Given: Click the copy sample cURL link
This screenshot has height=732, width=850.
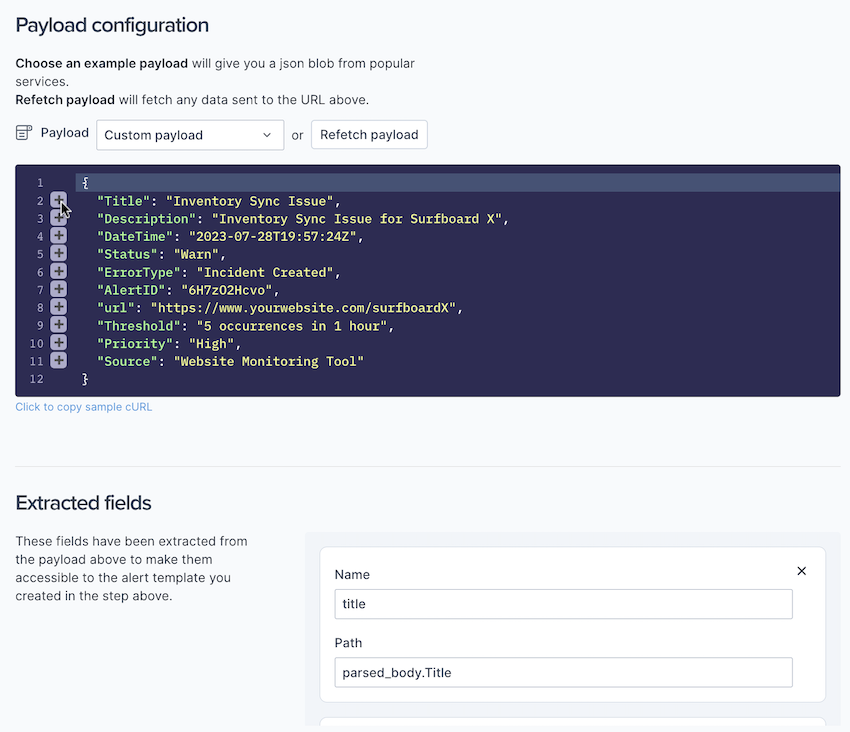Looking at the screenshot, I should point(84,407).
